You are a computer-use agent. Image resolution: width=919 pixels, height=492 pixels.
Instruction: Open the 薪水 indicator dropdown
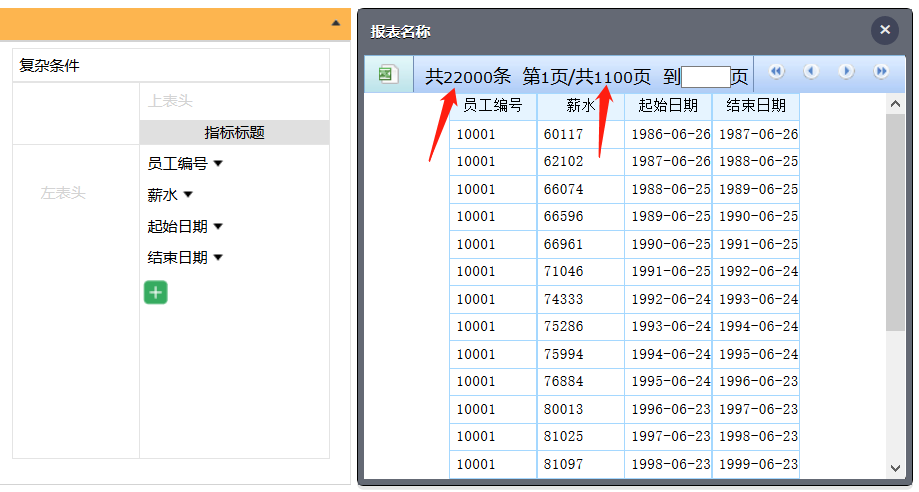point(188,195)
